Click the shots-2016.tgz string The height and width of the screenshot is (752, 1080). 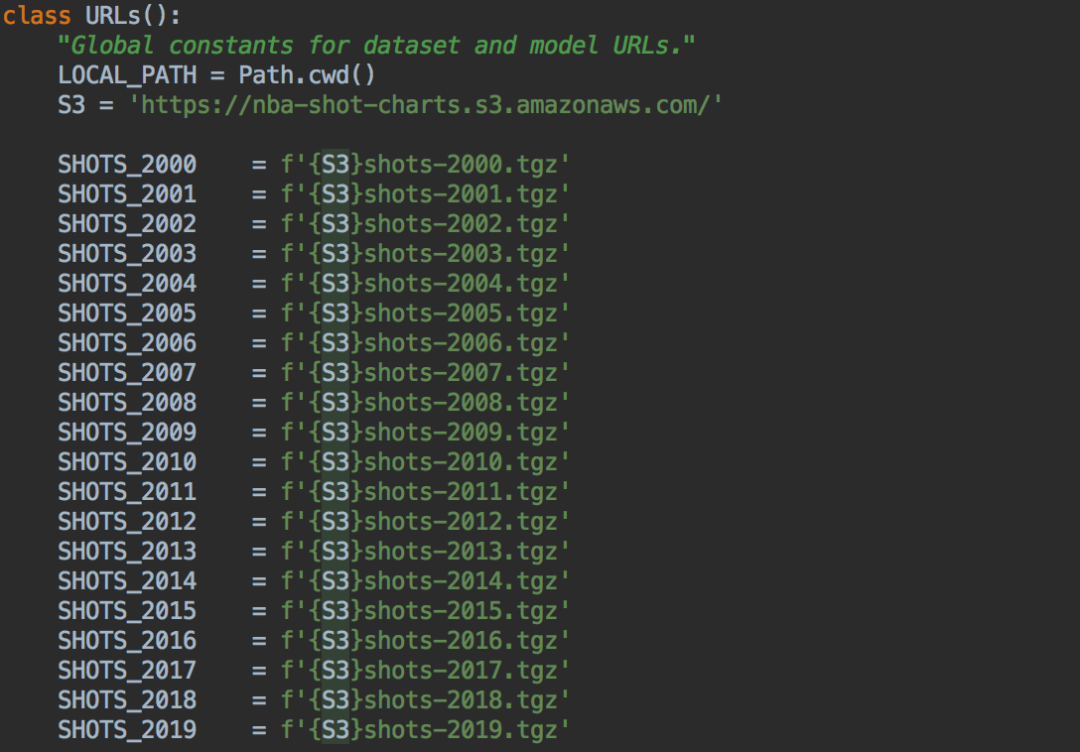[461, 640]
